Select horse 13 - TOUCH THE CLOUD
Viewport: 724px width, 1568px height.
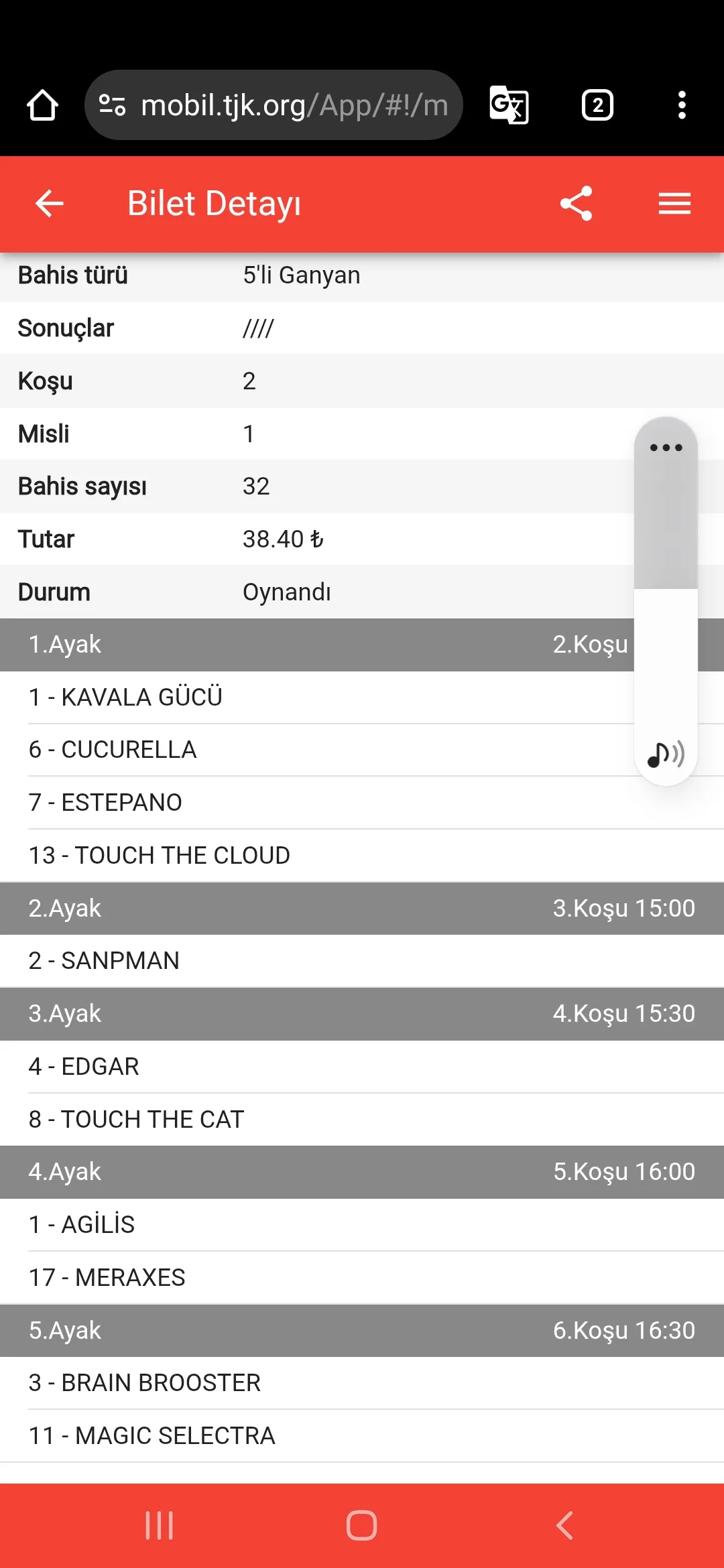[160, 856]
